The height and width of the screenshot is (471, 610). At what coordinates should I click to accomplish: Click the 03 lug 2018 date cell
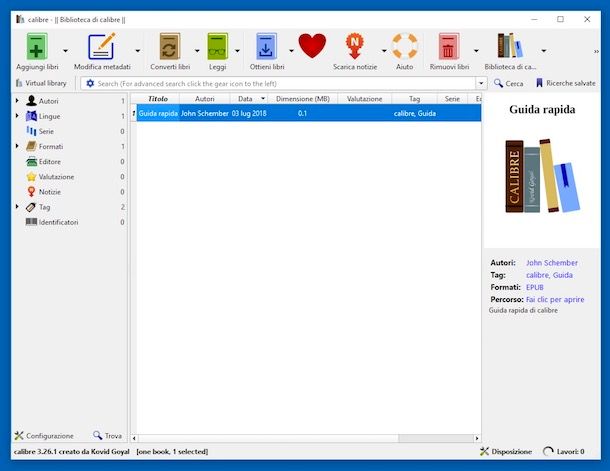(x=249, y=113)
